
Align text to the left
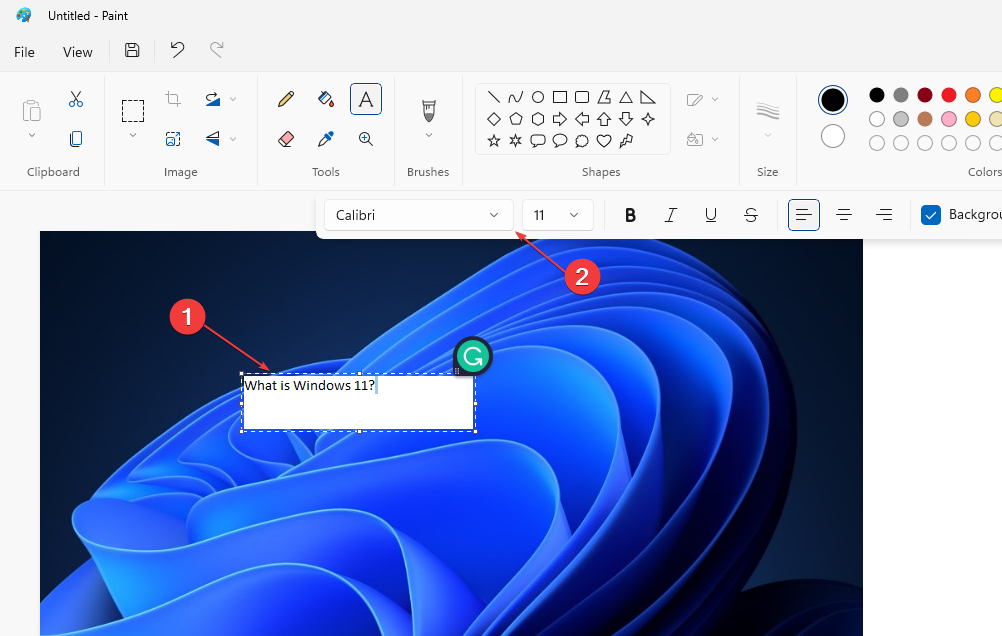804,215
